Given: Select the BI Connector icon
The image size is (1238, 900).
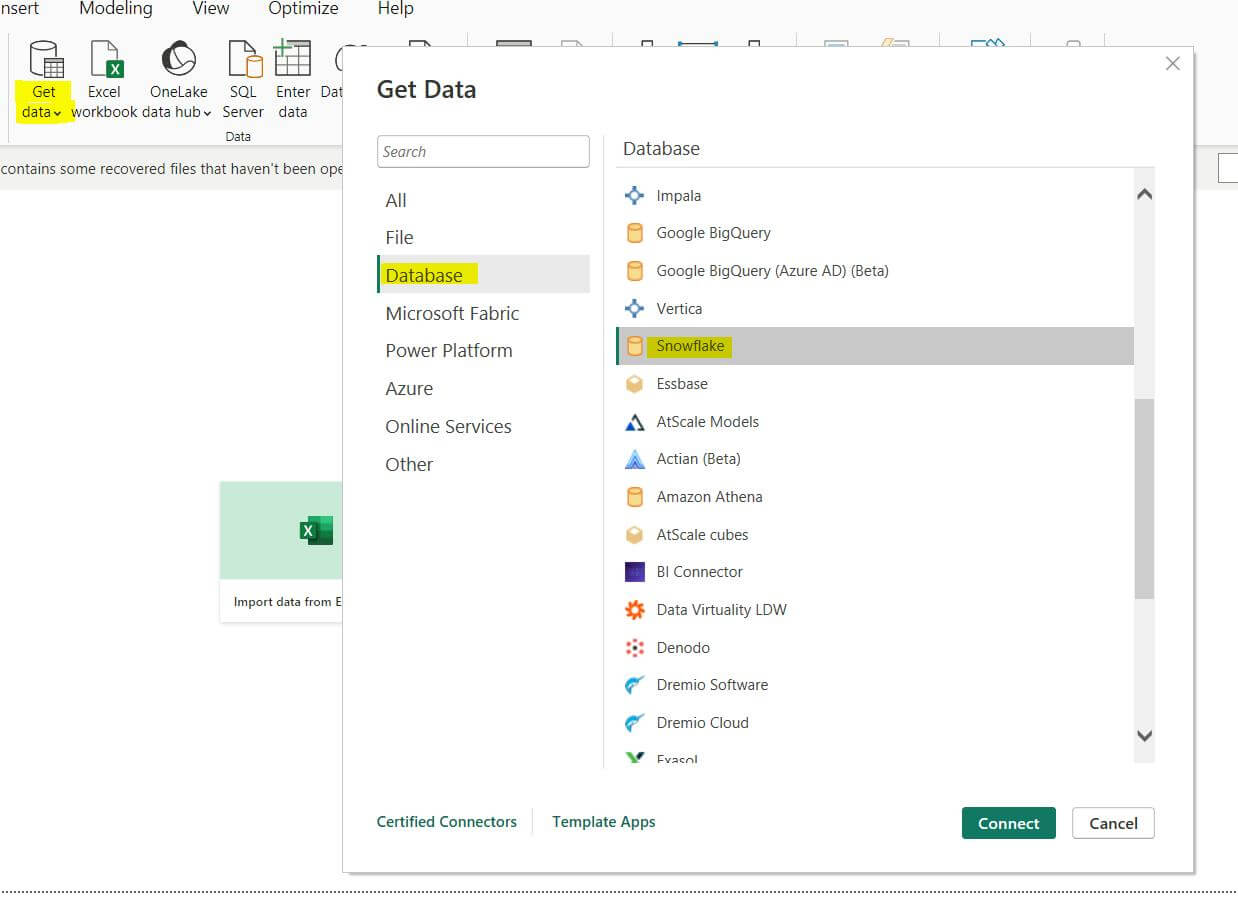Looking at the screenshot, I should coord(634,572).
